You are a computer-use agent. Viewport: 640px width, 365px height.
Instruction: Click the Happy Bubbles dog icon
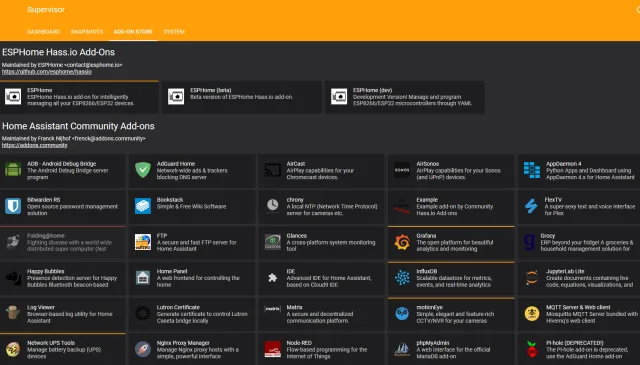click(13, 278)
